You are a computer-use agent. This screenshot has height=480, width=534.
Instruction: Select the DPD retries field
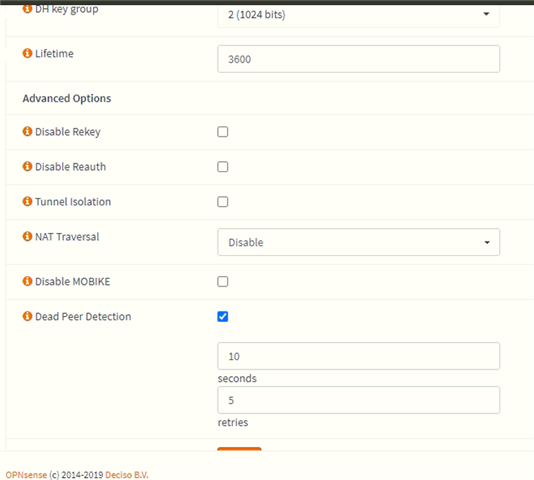[x=359, y=400]
